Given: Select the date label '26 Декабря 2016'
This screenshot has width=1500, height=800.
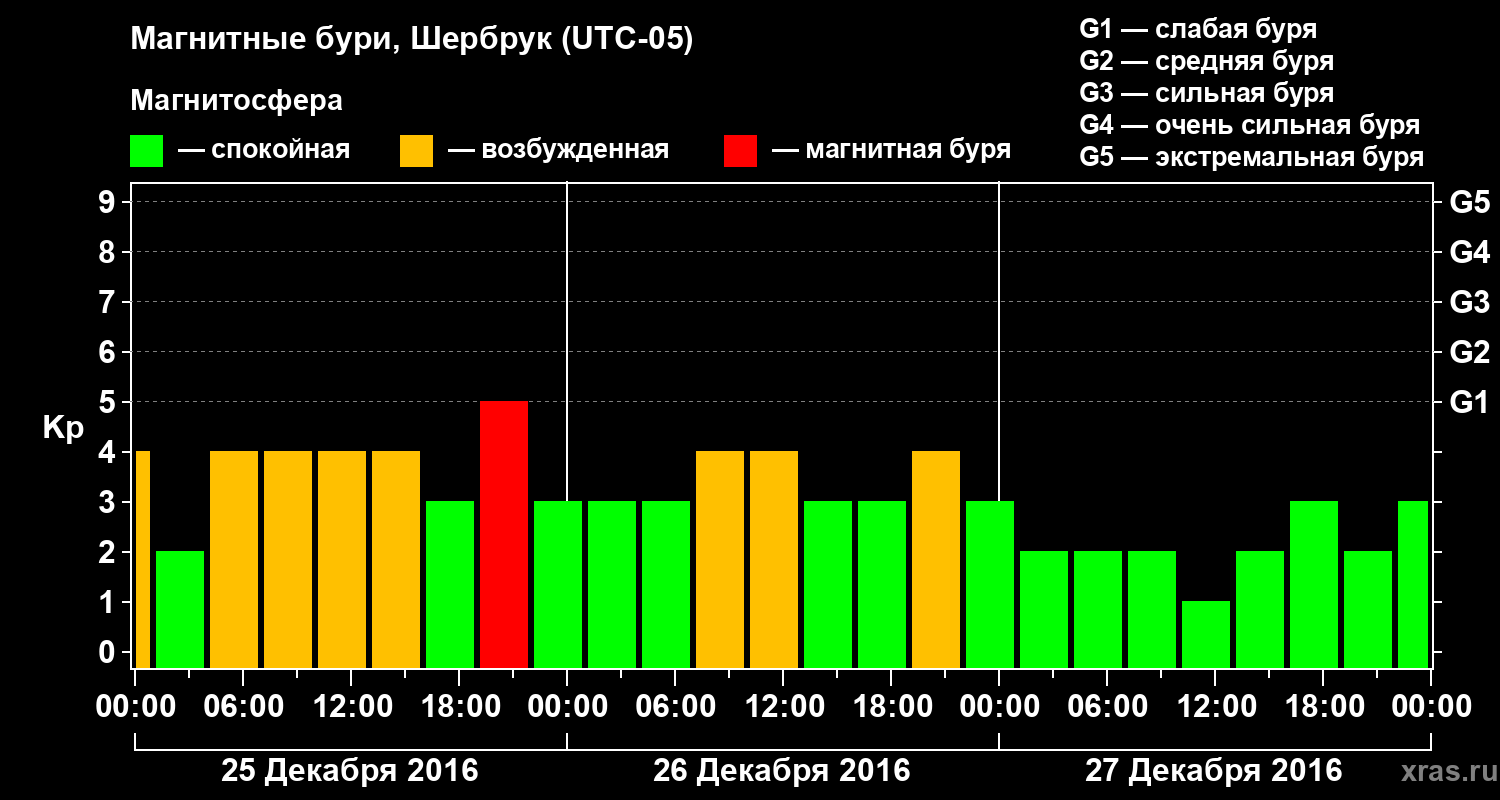Looking at the screenshot, I should pyautogui.click(x=782, y=771).
